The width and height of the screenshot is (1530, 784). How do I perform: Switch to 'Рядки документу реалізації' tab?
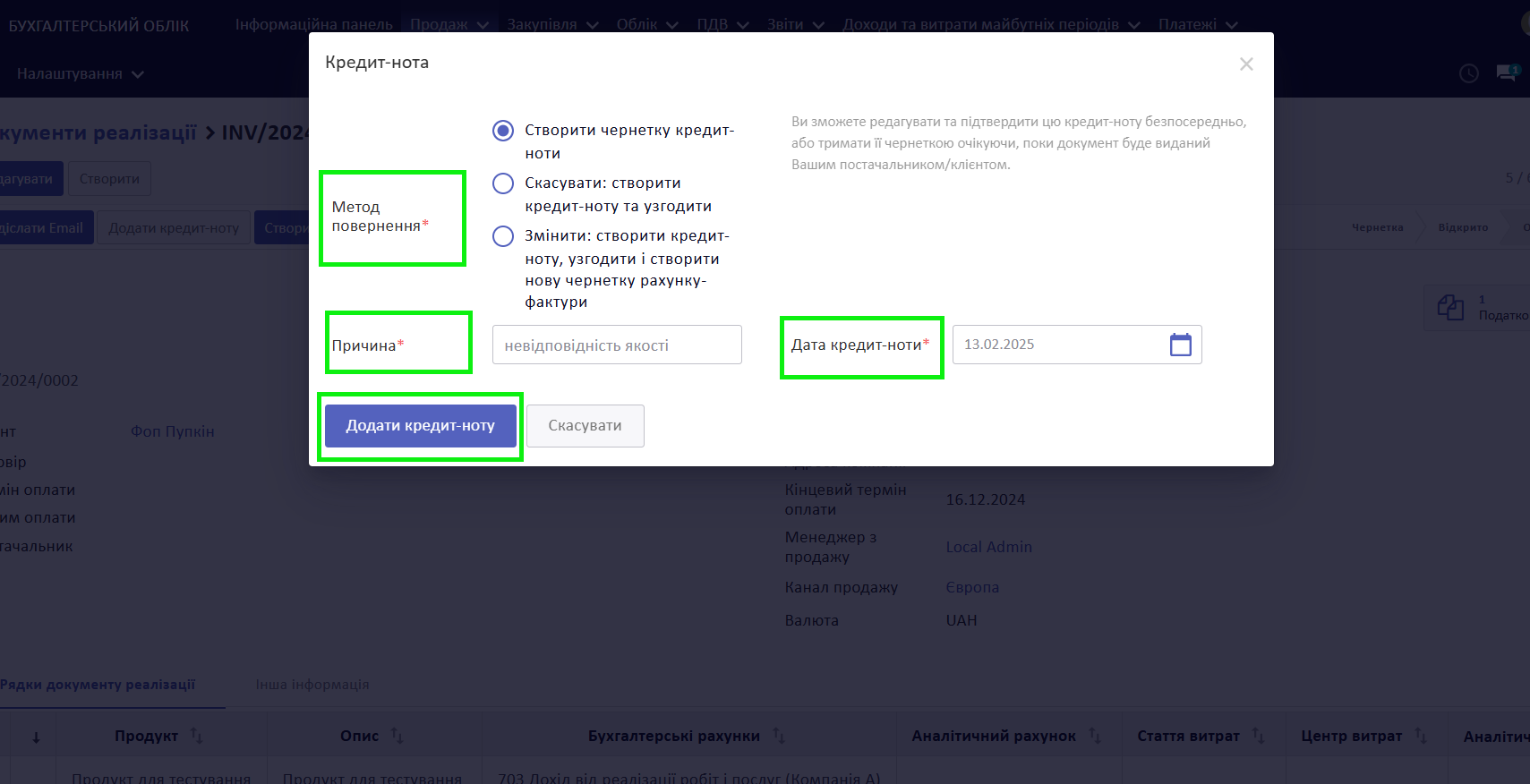coord(98,685)
